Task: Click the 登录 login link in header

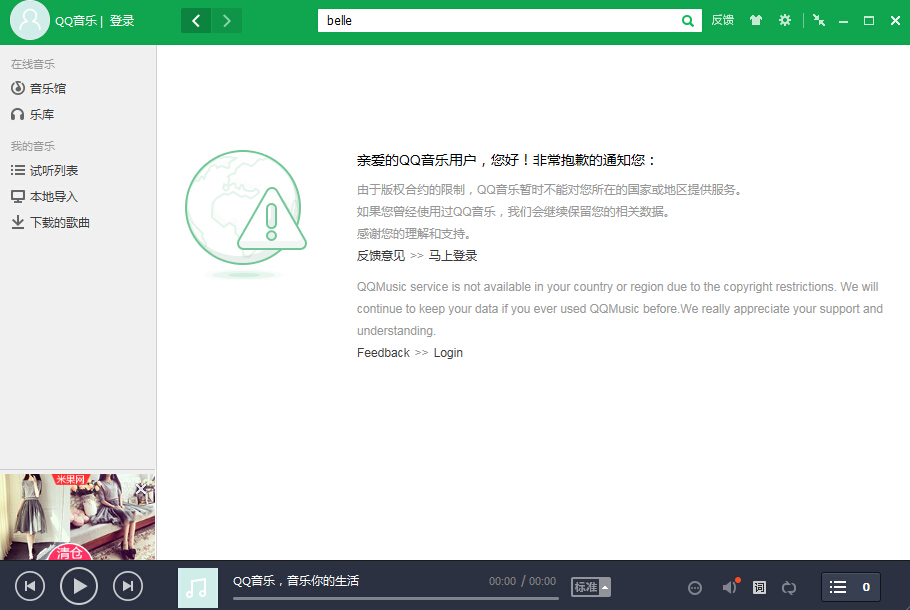Action: click(122, 21)
